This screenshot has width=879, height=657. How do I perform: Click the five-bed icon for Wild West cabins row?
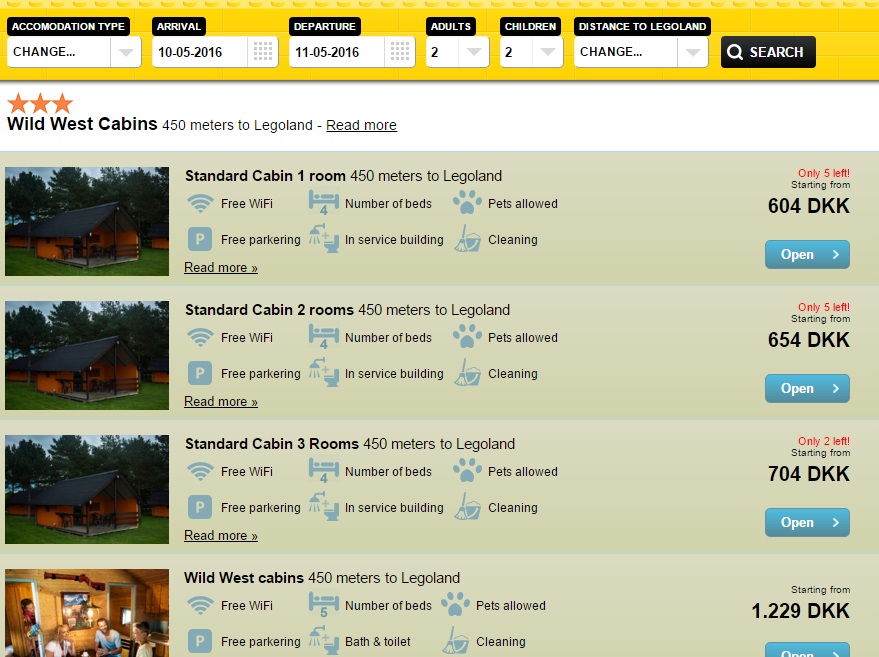coord(323,605)
